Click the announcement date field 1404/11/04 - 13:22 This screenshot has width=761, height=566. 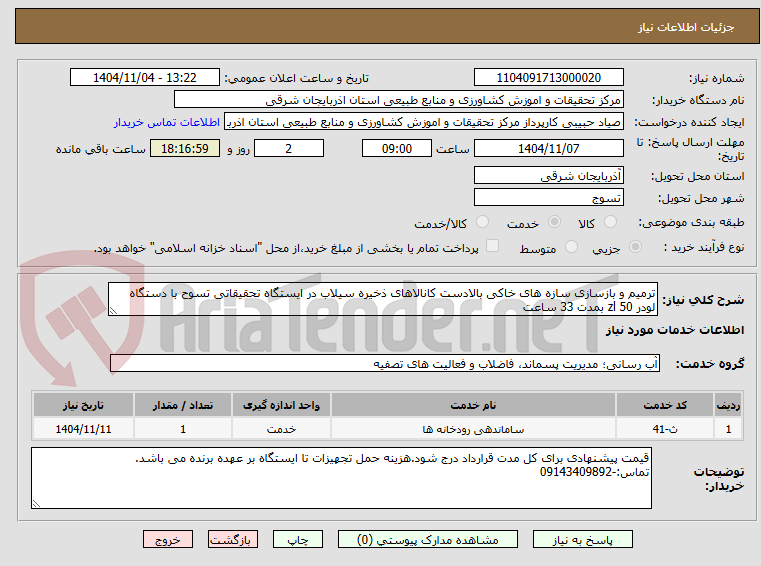145,78
